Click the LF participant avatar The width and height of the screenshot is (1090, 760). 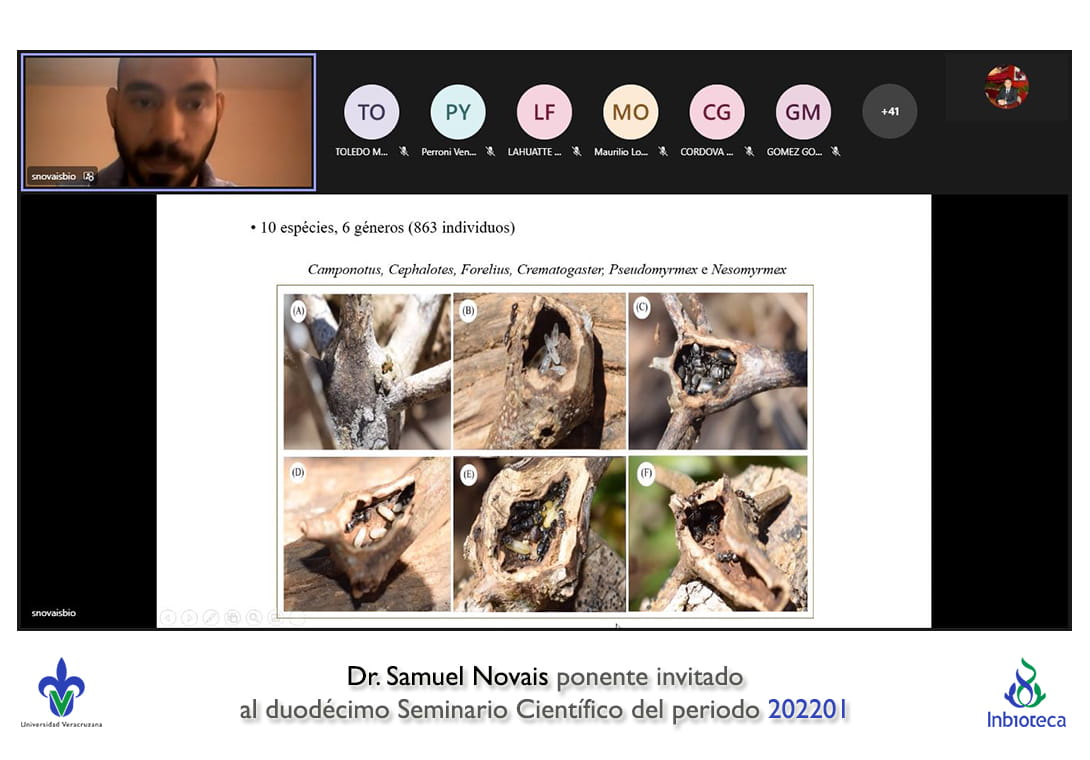point(544,112)
